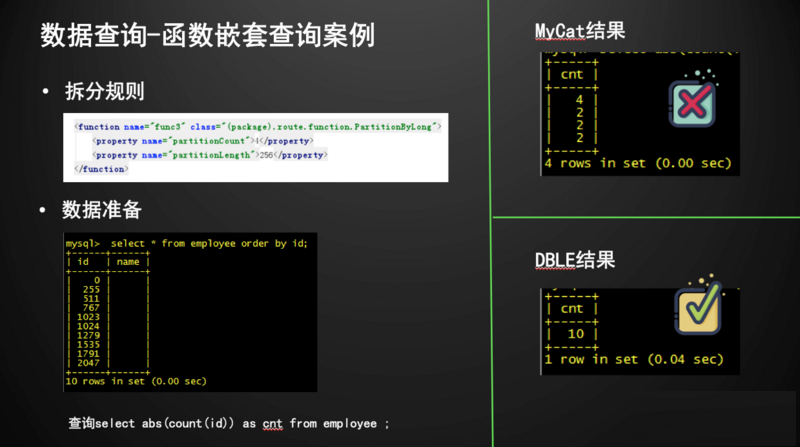Select the DBLE结果 heading
The image size is (800, 447).
[x=574, y=261]
